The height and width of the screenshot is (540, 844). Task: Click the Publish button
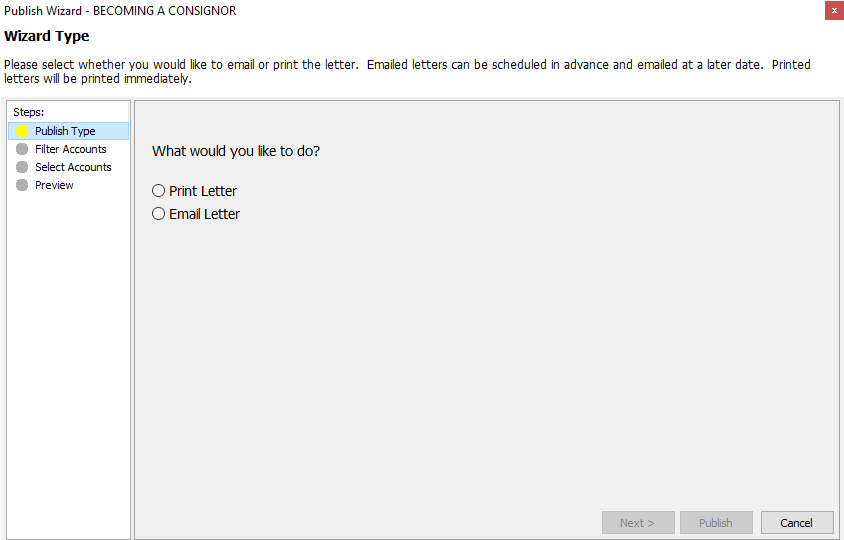[716, 523]
